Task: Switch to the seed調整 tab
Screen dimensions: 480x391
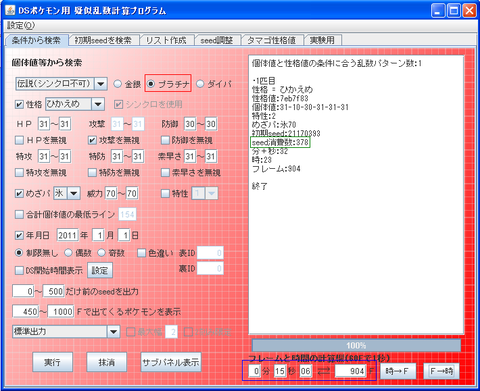Action: coord(217,40)
